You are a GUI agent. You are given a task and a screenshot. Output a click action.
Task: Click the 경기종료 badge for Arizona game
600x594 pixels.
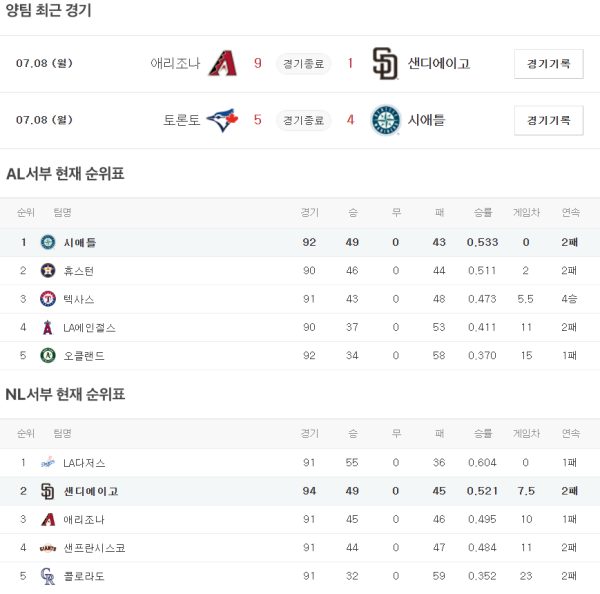coord(303,64)
